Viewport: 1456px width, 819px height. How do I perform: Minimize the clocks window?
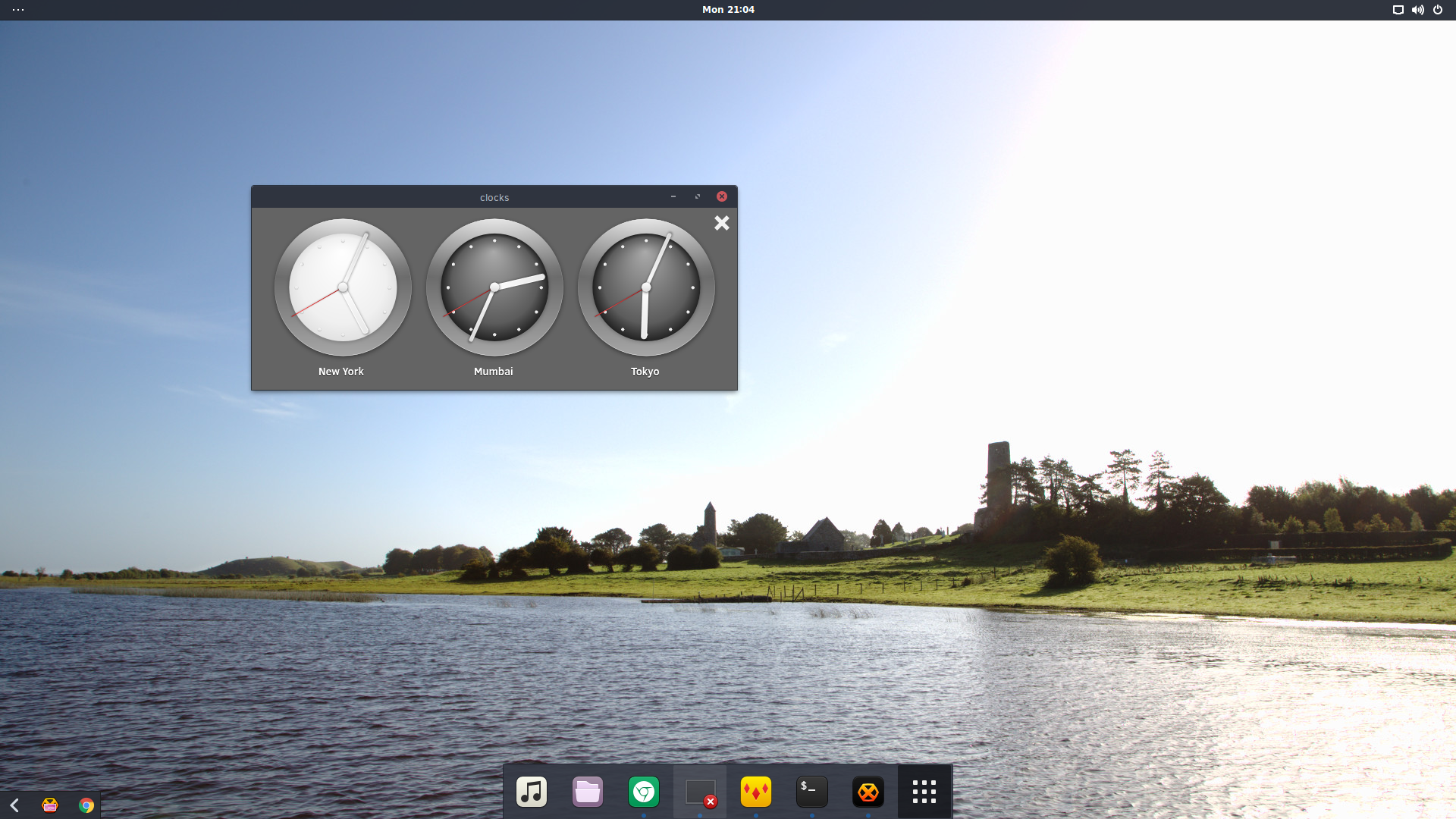pyautogui.click(x=673, y=196)
